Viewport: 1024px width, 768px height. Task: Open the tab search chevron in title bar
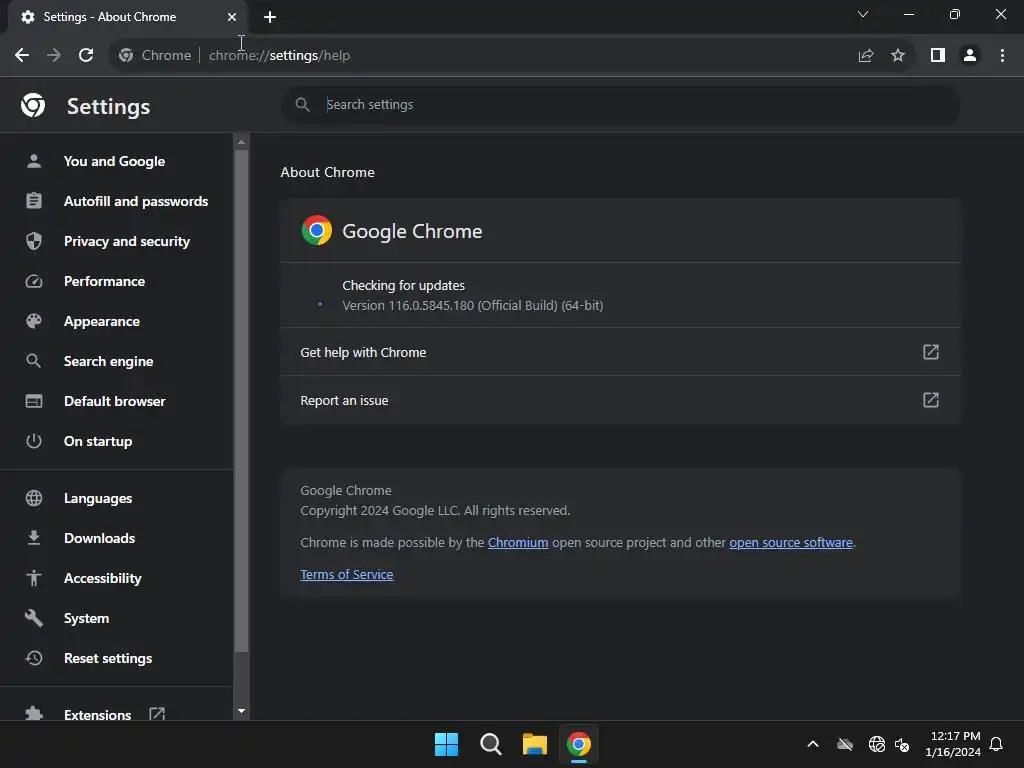(x=863, y=14)
